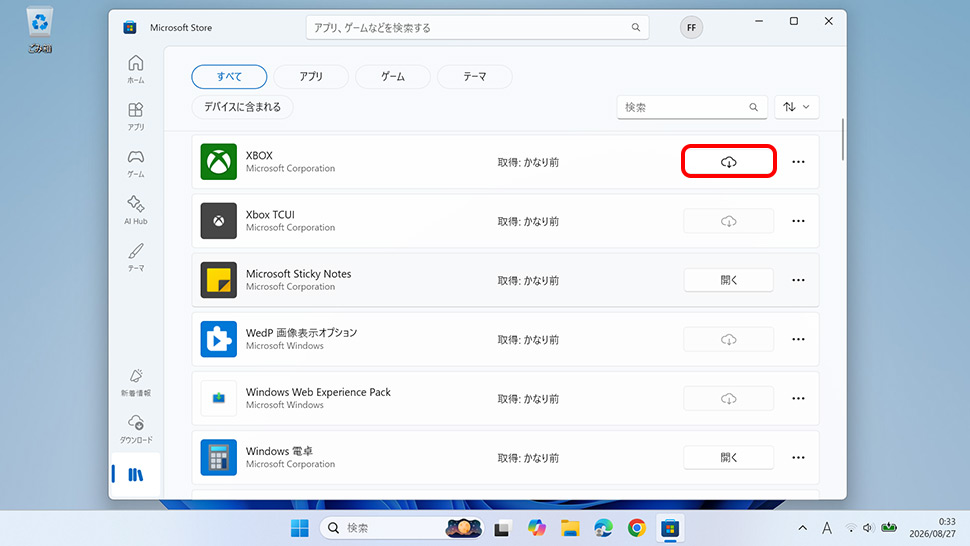Open more options for WedP 画像表示オプション
970x546 pixels.
click(798, 339)
